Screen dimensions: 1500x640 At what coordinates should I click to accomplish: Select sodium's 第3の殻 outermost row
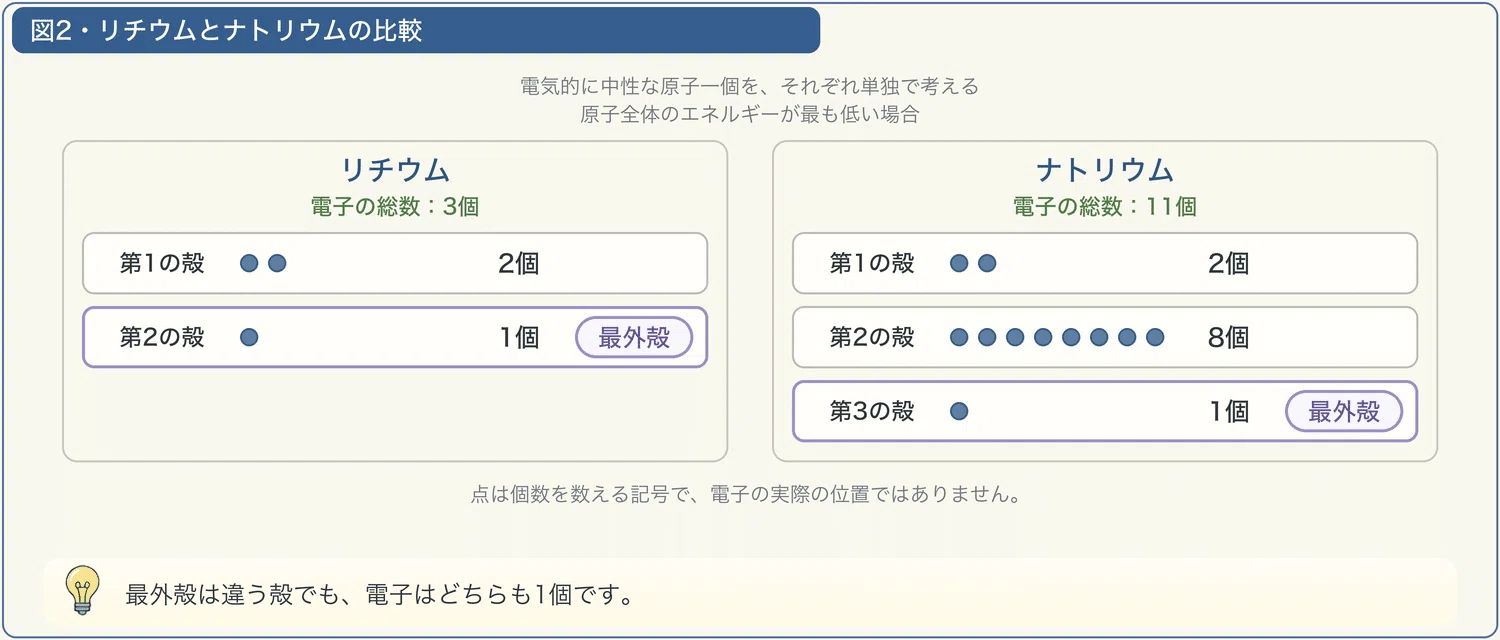pos(1105,411)
